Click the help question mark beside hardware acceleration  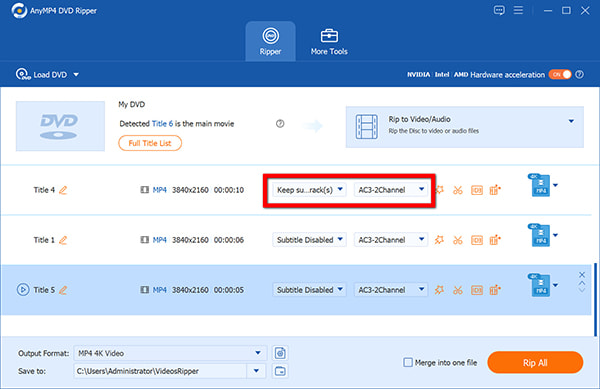click(580, 75)
